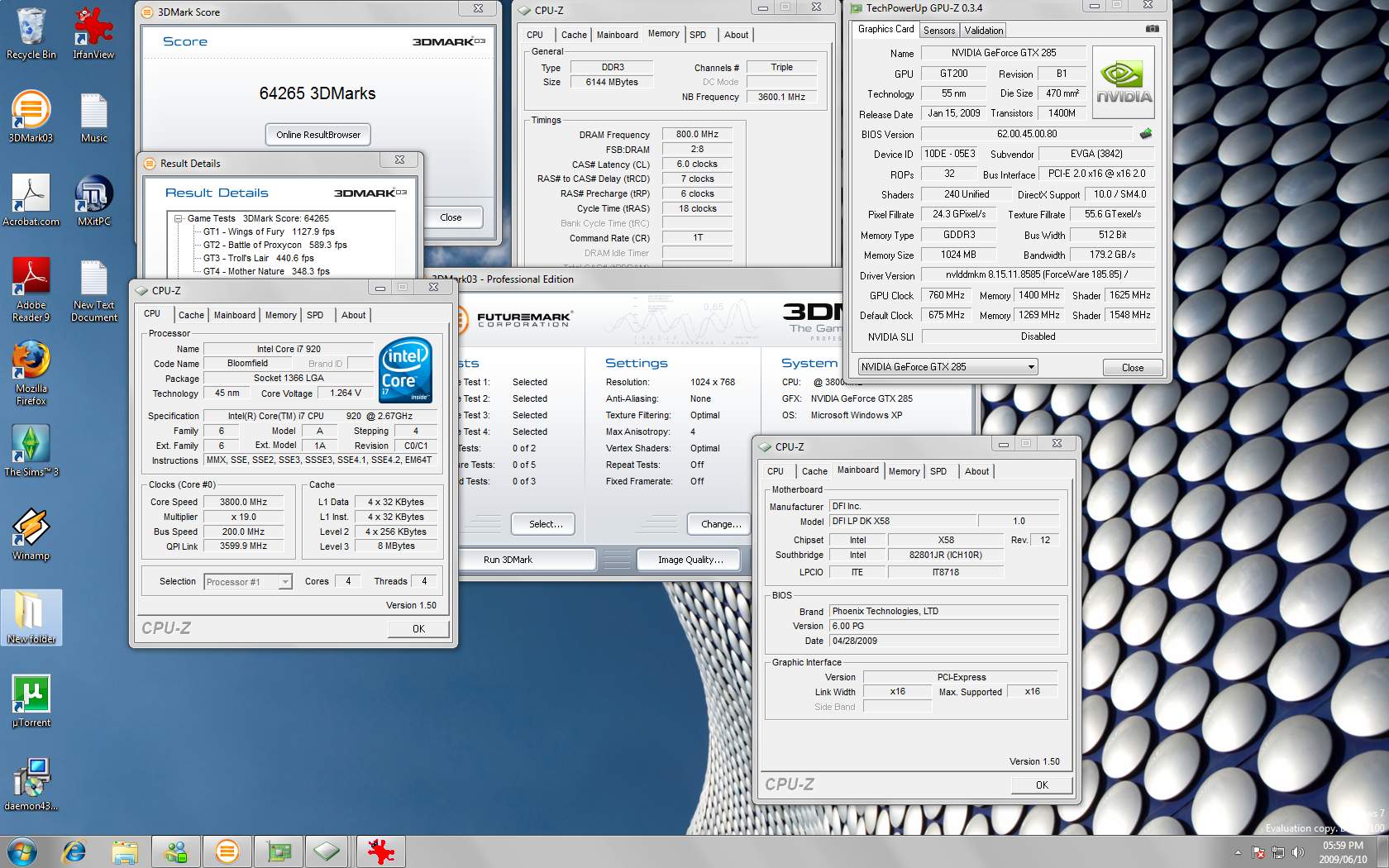
Task: Open the MXitPC desktop shortcut
Action: coord(93,200)
